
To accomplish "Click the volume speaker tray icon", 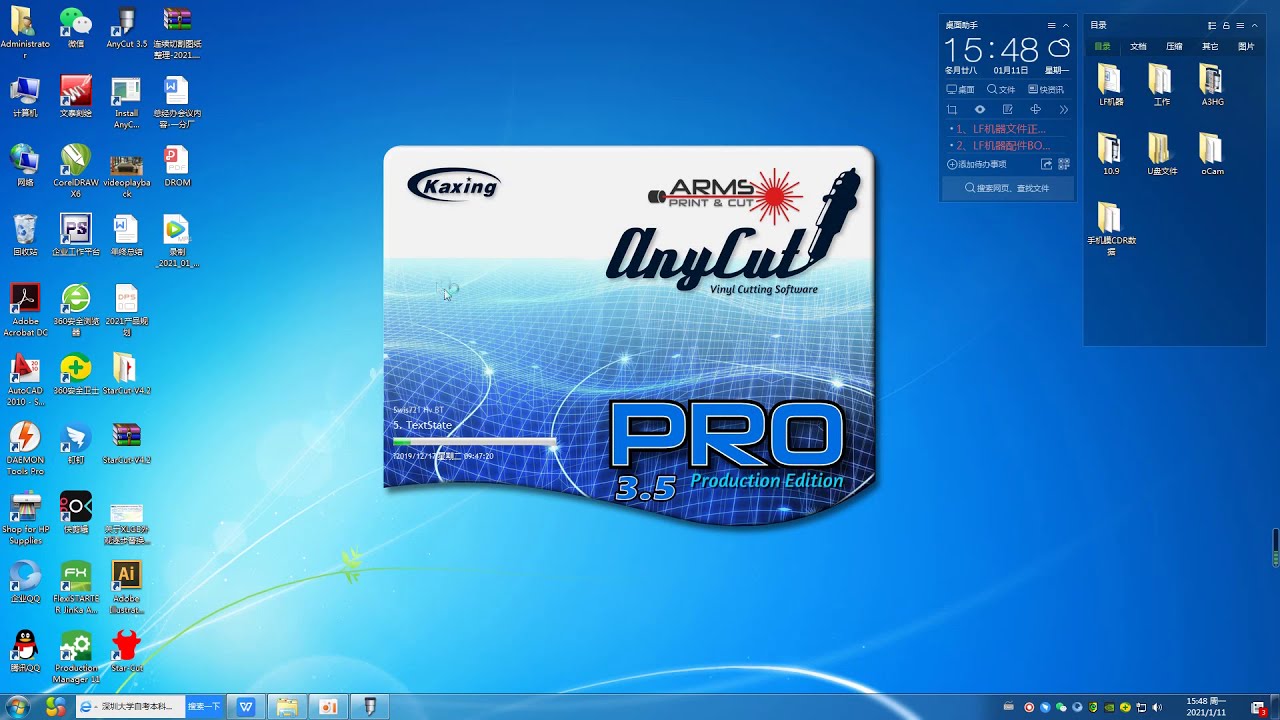I will tap(1158, 707).
